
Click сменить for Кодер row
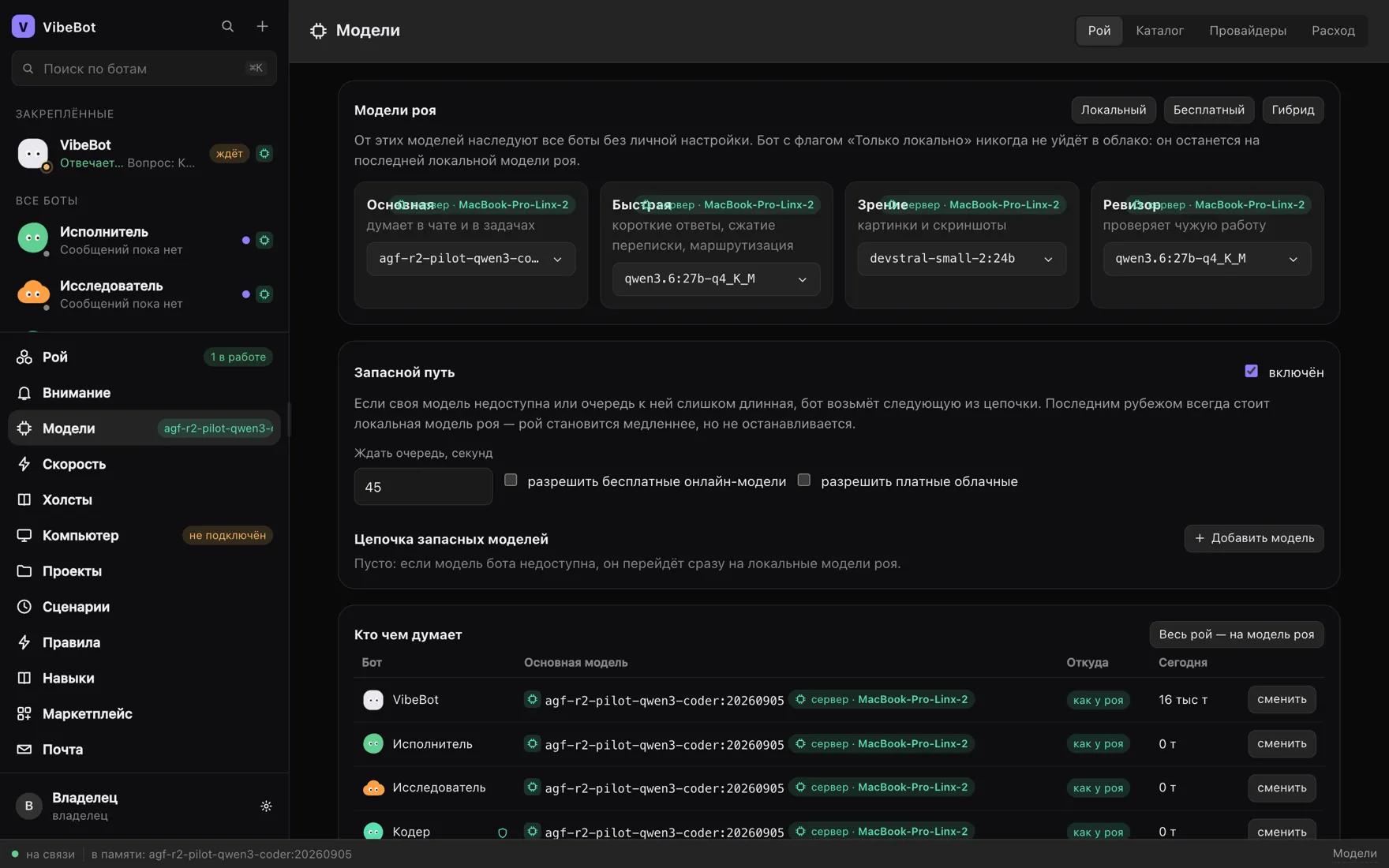(x=1282, y=831)
